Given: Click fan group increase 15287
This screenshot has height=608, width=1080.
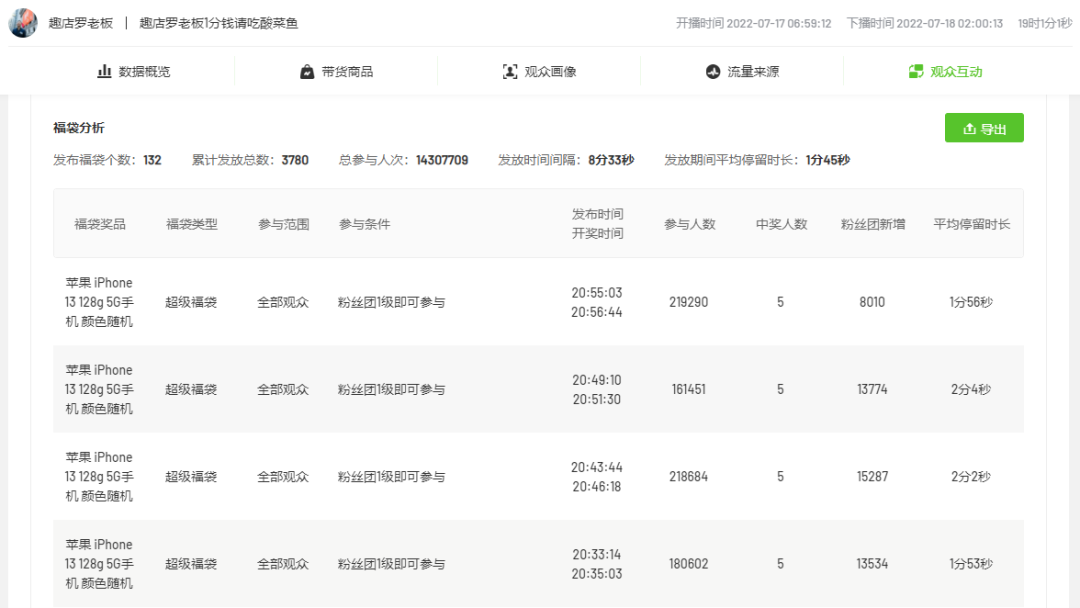Looking at the screenshot, I should click(x=872, y=476).
